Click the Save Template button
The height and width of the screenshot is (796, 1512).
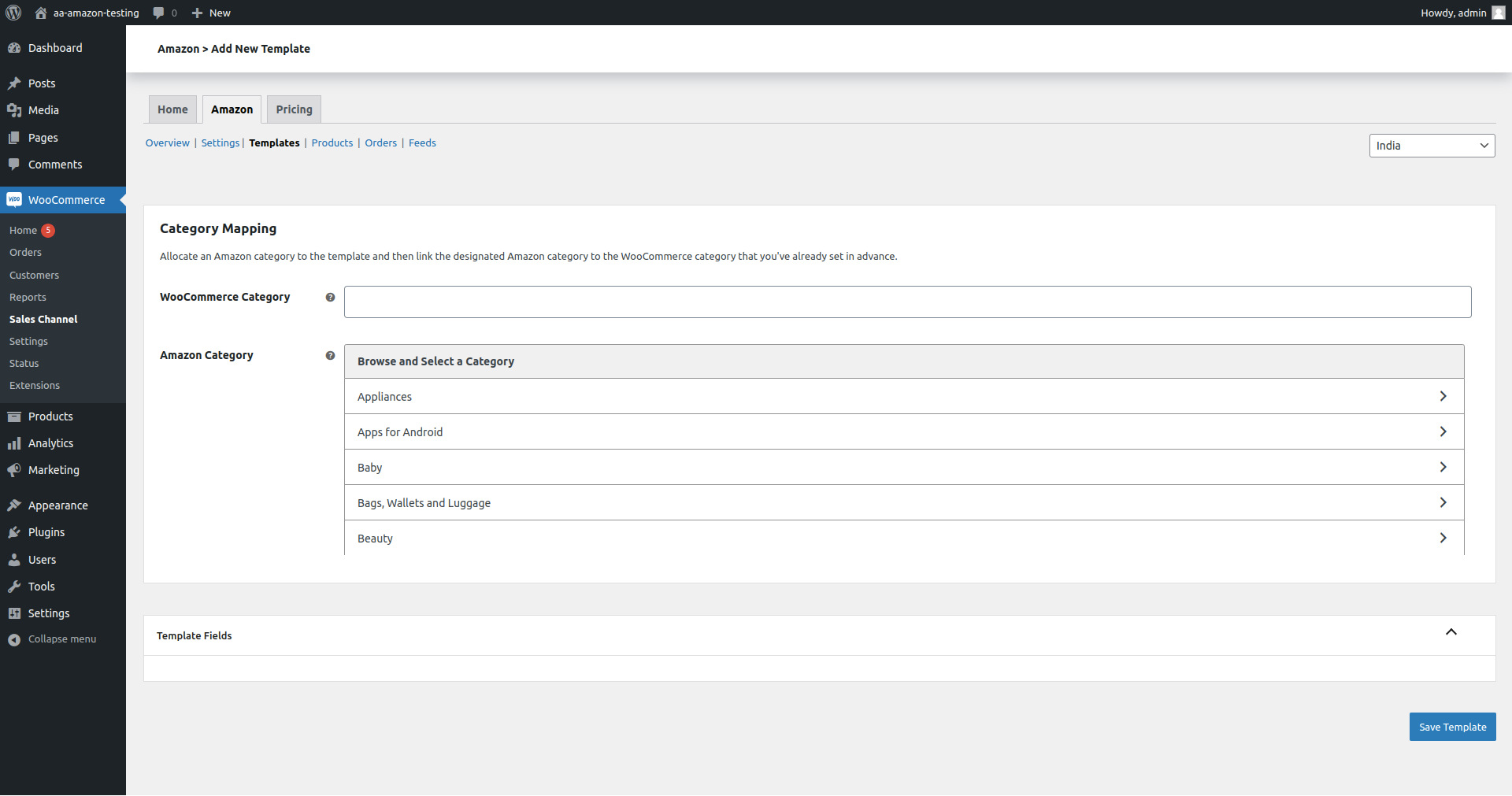(1452, 727)
